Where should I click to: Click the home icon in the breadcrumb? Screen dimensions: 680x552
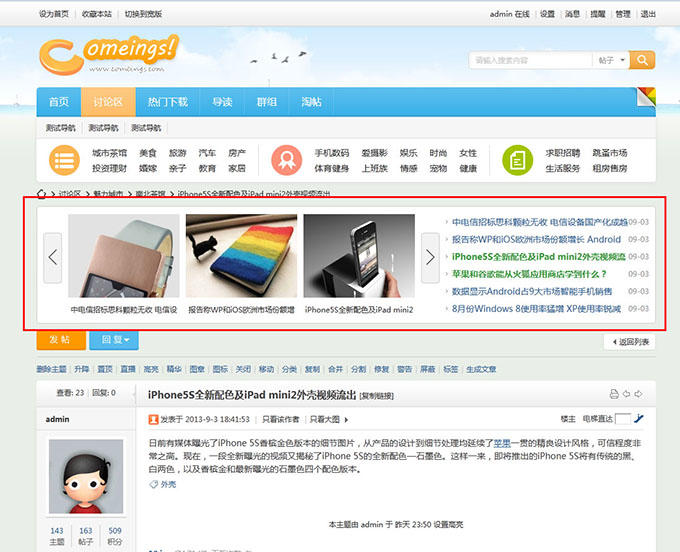tap(41, 194)
